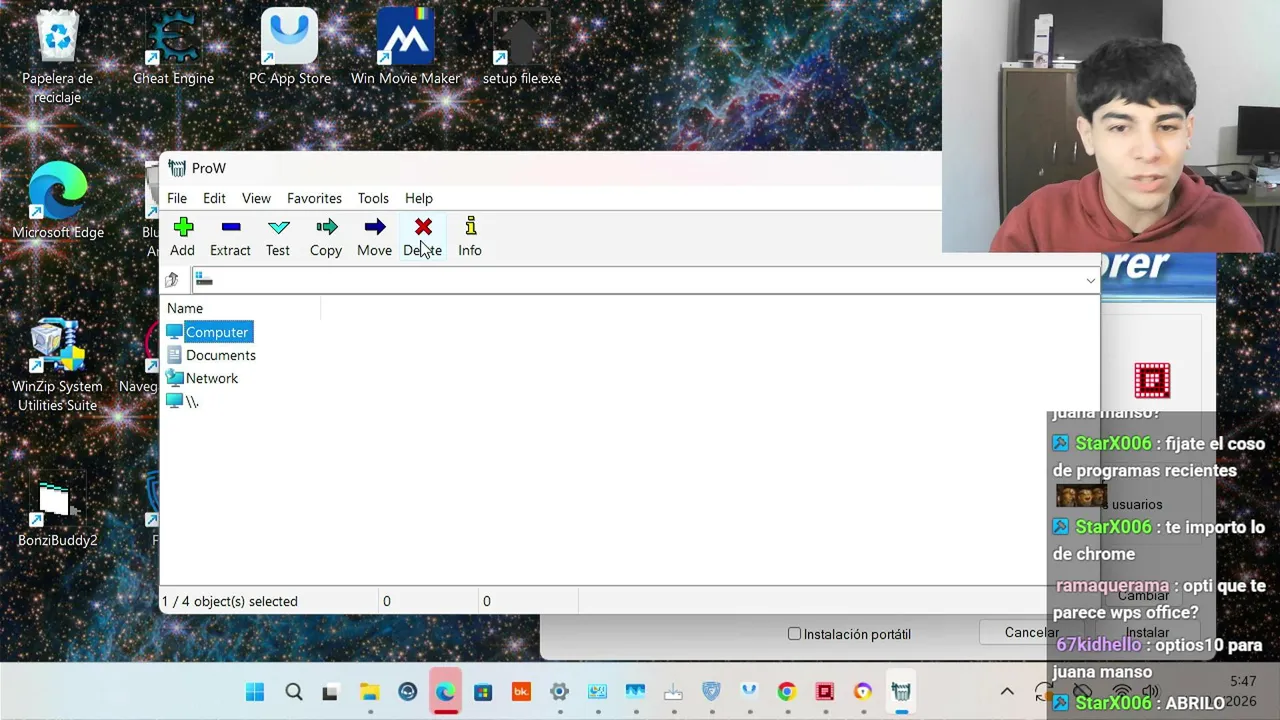Click the Move toolbar button
The image size is (1280, 720).
(374, 238)
